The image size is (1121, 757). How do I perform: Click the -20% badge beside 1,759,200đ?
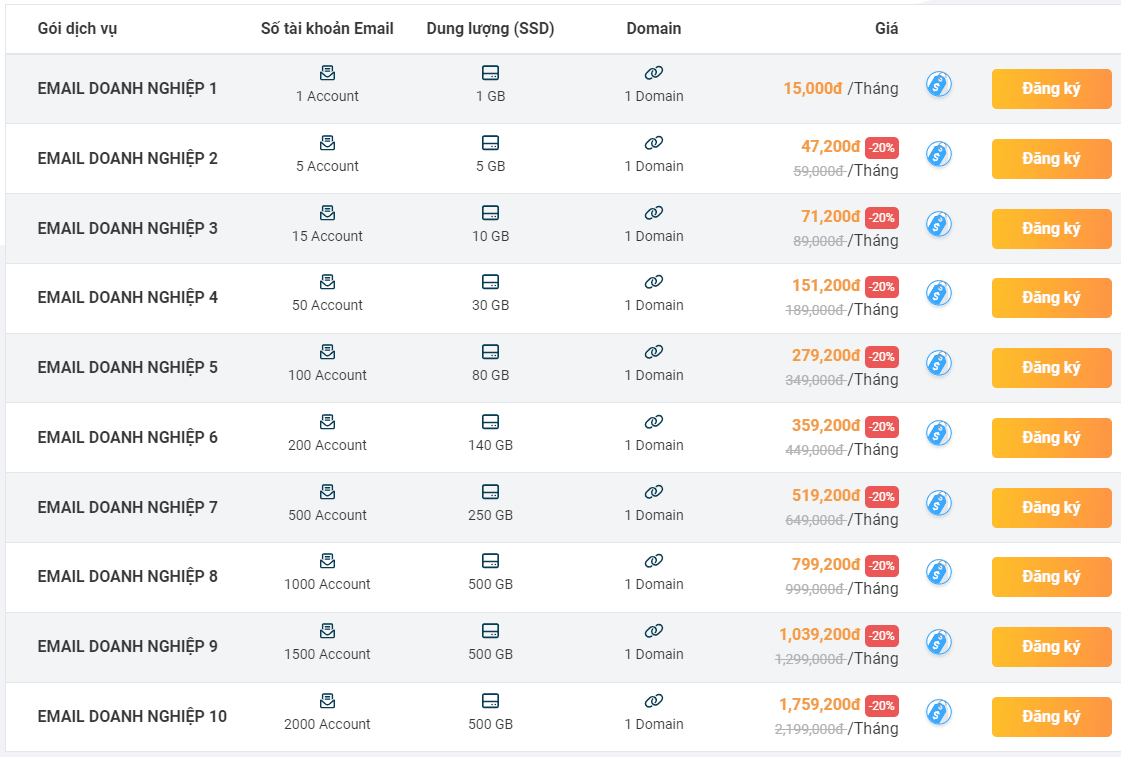tap(882, 706)
